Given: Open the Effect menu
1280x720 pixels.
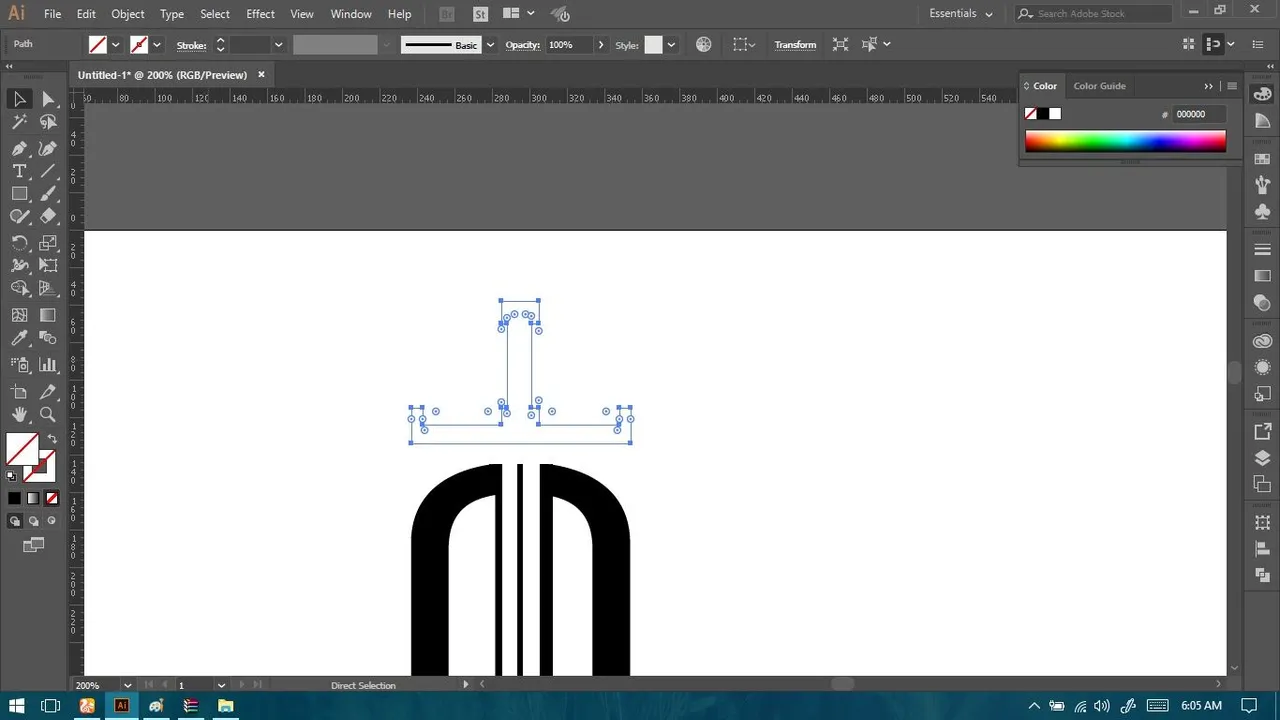Looking at the screenshot, I should [x=260, y=14].
